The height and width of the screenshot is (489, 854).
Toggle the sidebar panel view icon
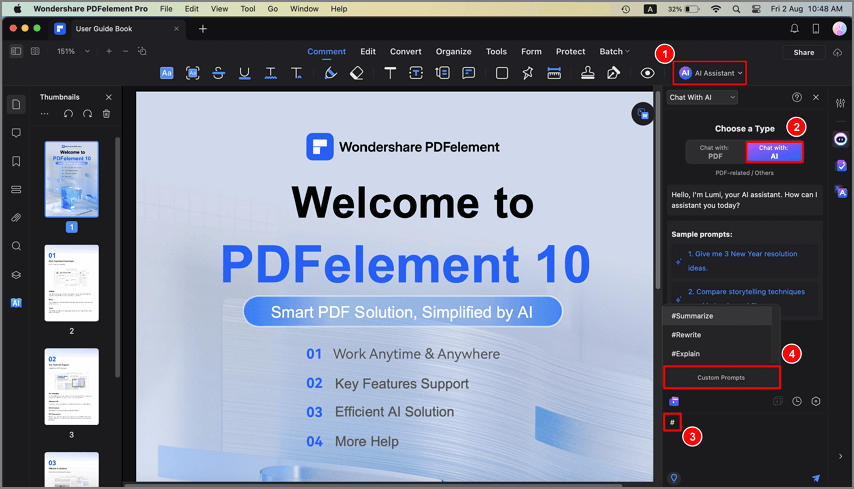16,51
